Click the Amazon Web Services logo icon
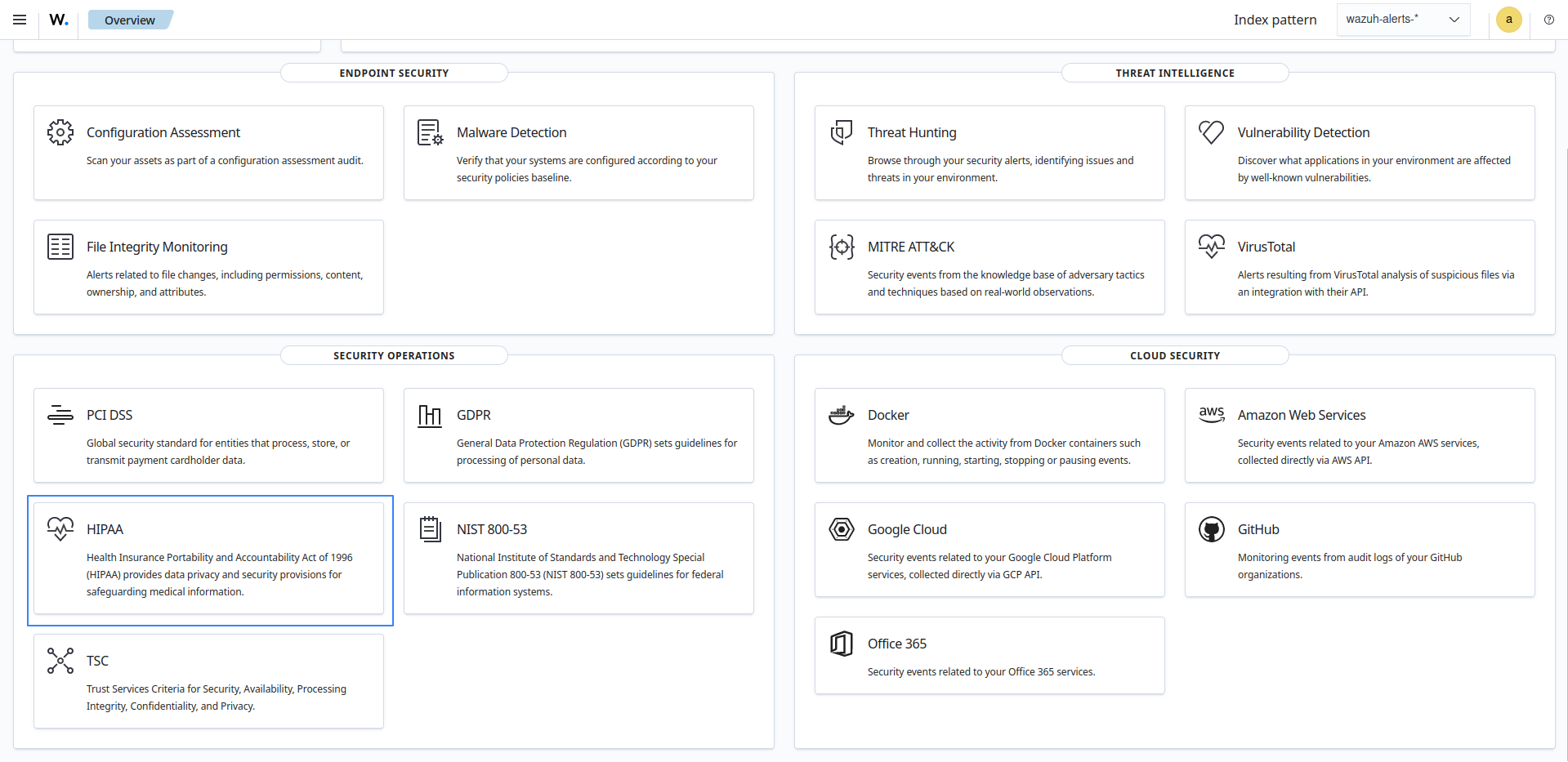Image resolution: width=1568 pixels, height=762 pixels. click(1211, 414)
